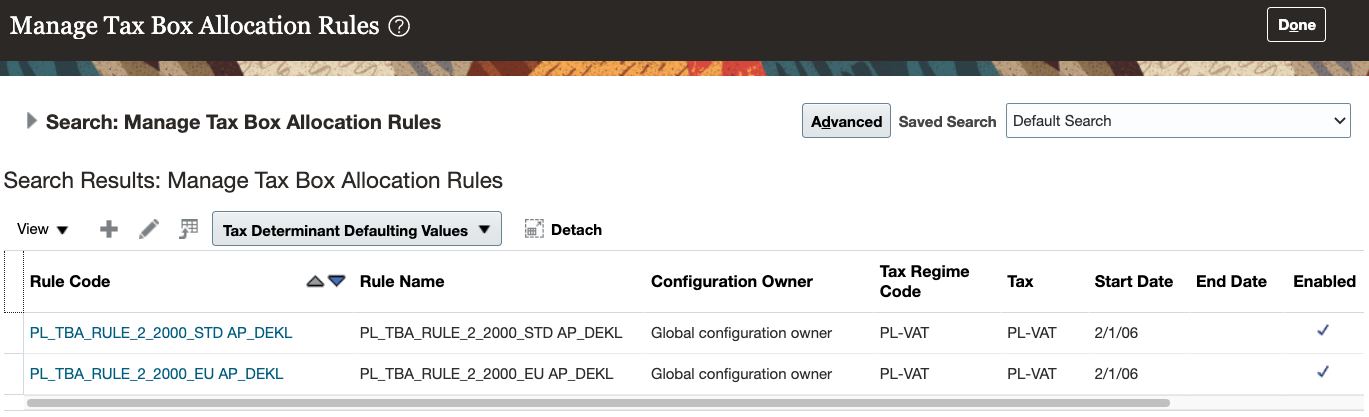Select row header of STD AP_DEKL row
The image size is (1369, 417).
(13, 333)
